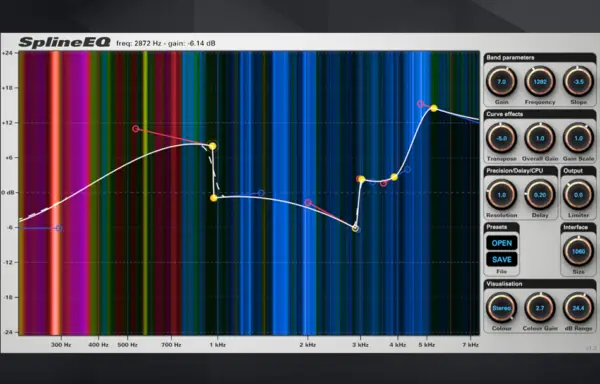
Task: Click the 2 kHz frequency axis label
Action: 308,345
